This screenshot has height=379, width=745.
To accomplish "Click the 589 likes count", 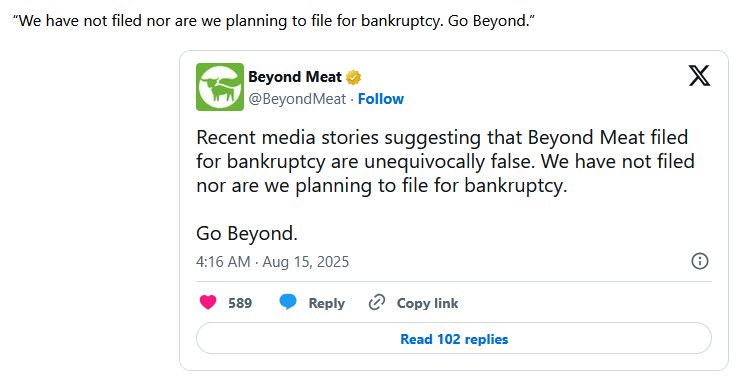I will click(240, 303).
